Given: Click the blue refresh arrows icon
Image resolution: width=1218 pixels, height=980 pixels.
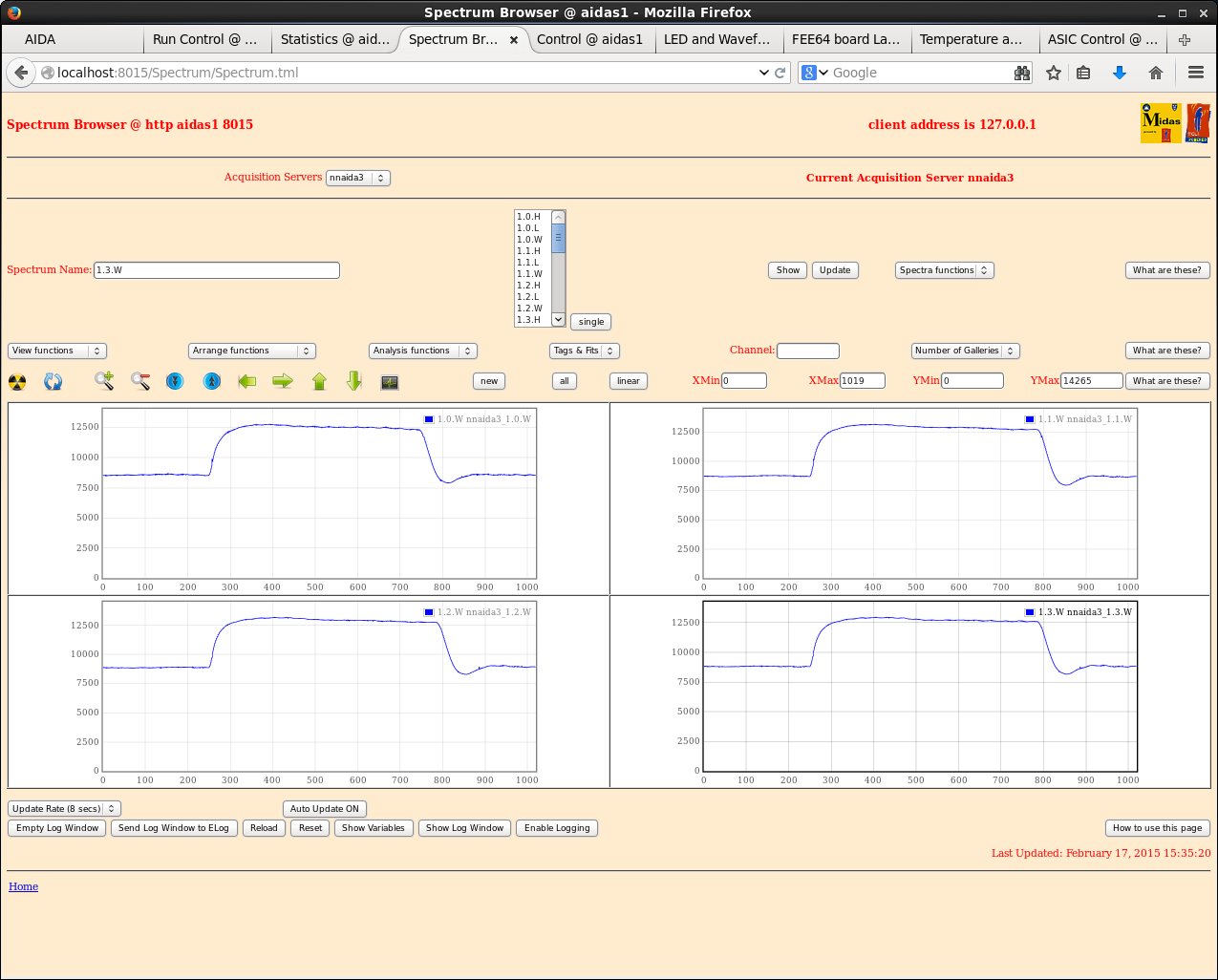Looking at the screenshot, I should pyautogui.click(x=53, y=382).
